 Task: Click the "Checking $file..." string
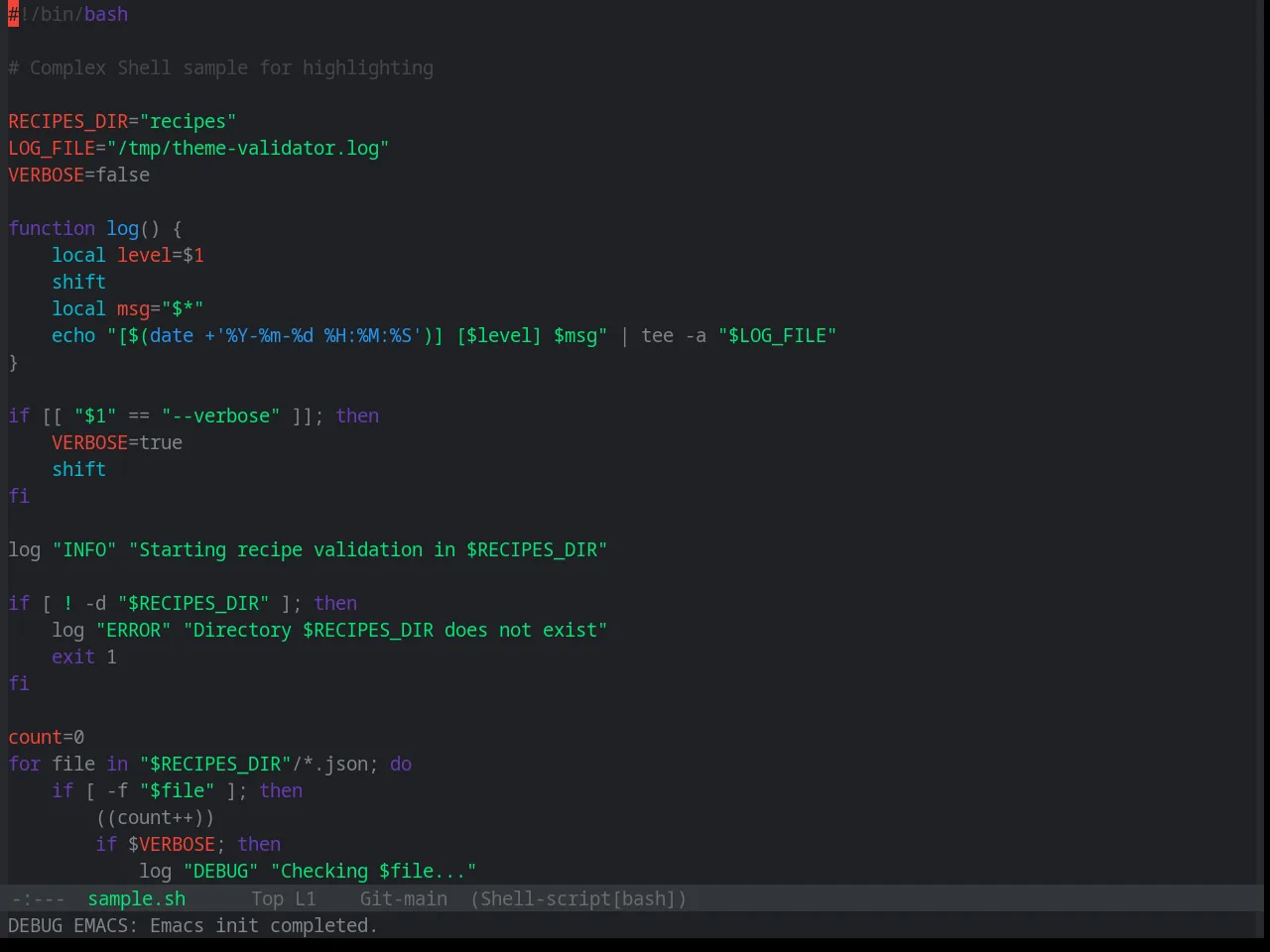pos(373,871)
